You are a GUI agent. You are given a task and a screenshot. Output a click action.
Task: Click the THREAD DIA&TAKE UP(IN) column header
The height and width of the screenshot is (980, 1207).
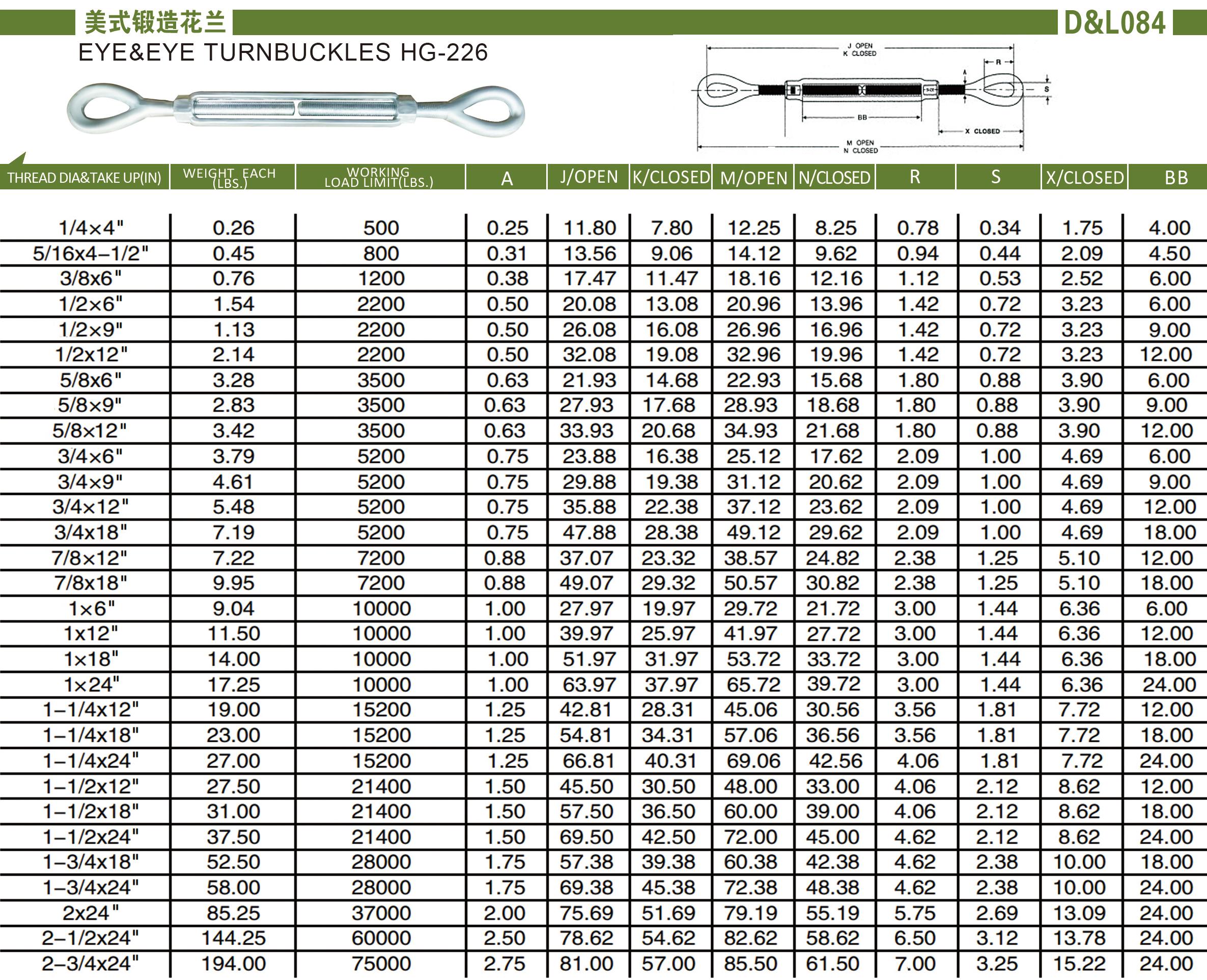point(84,178)
